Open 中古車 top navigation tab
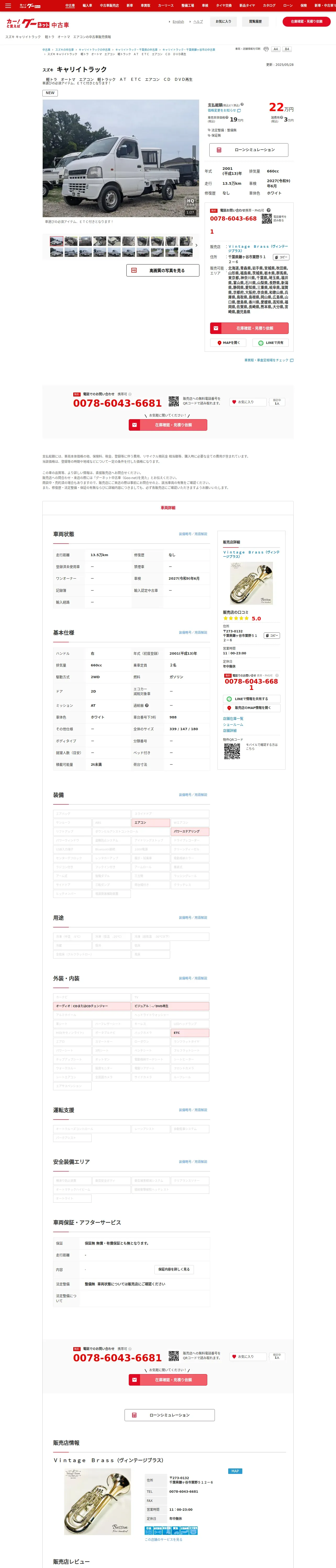The height and width of the screenshot is (1568, 336). (x=70, y=5)
